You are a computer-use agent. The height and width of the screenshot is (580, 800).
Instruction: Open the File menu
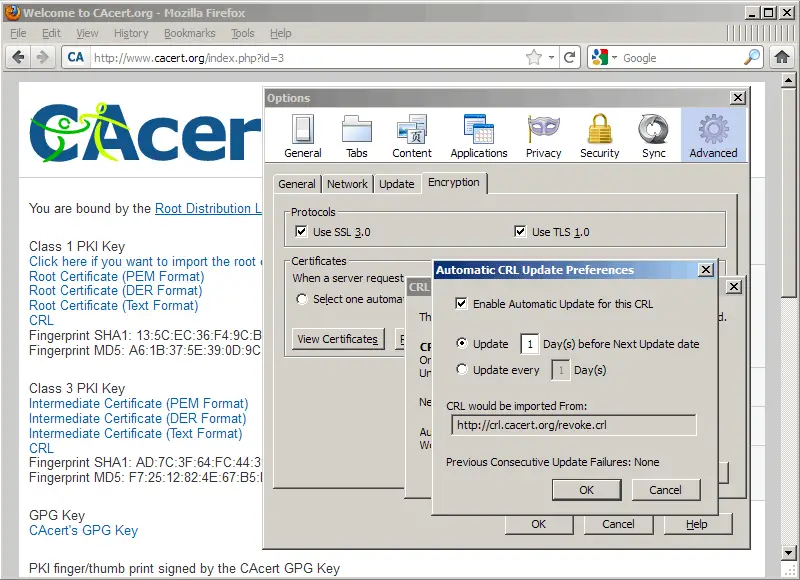point(18,33)
